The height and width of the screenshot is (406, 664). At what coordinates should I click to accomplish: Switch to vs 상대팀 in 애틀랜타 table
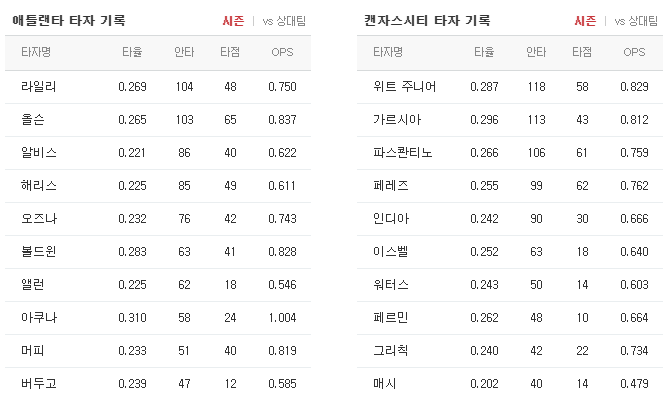pos(284,21)
